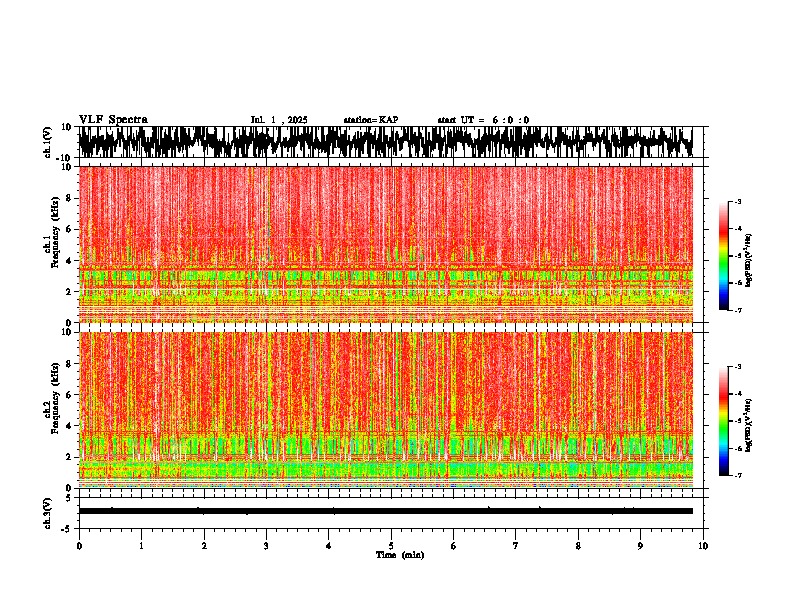Click the date label "Jul 1, 2025"
Screen dimensions: 792x612
pyautogui.click(x=279, y=120)
